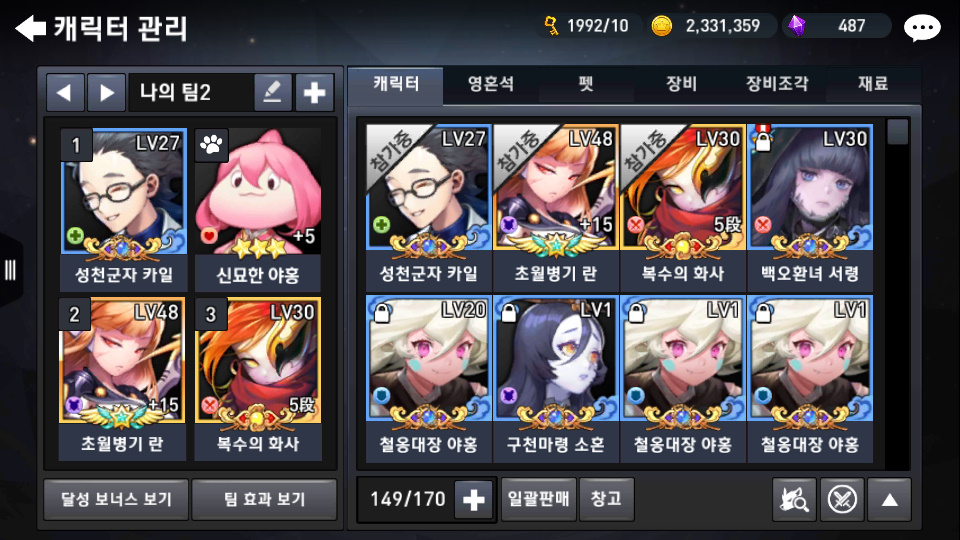Tap the back arrow beside 캐릭터 관리
The width and height of the screenshot is (960, 540).
coord(31,28)
